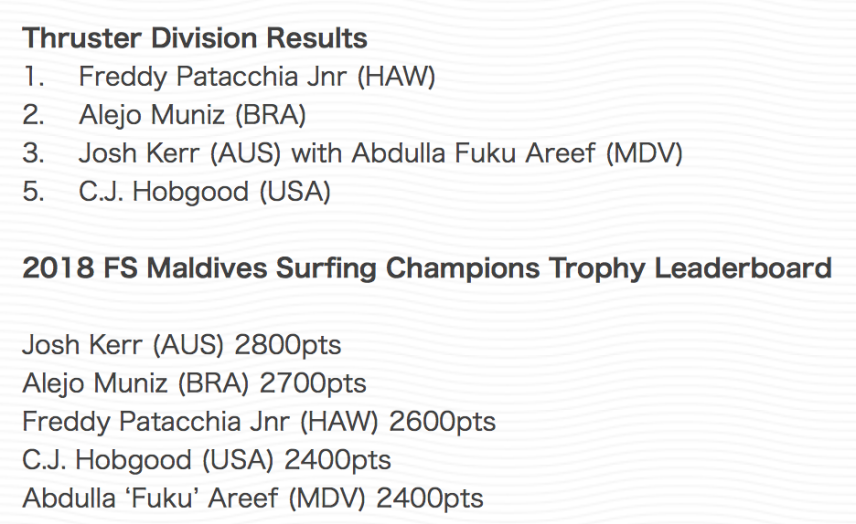The image size is (856, 524).
Task: Select Freddy Patacchia Jnr first-place result
Action: pyautogui.click(x=257, y=76)
